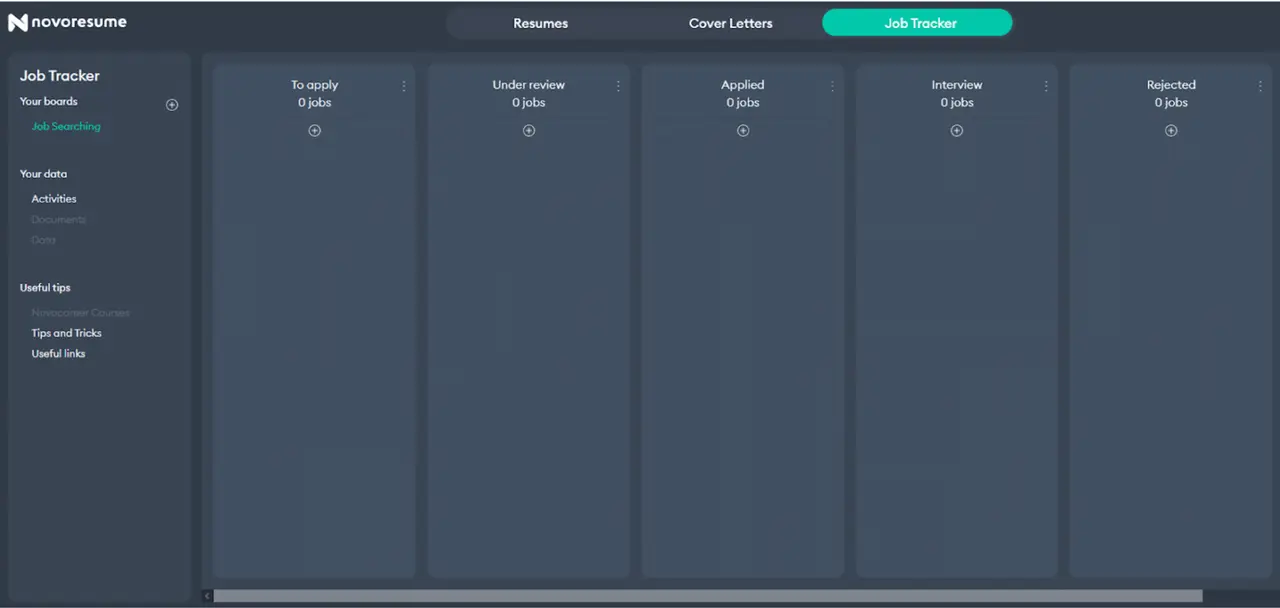View Tips and Tricks
The width and height of the screenshot is (1280, 608).
click(x=66, y=333)
